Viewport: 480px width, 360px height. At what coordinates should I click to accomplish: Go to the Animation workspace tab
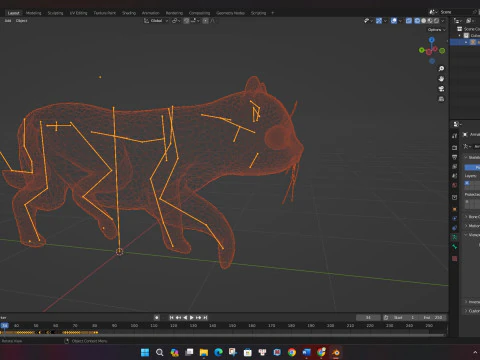(151, 13)
